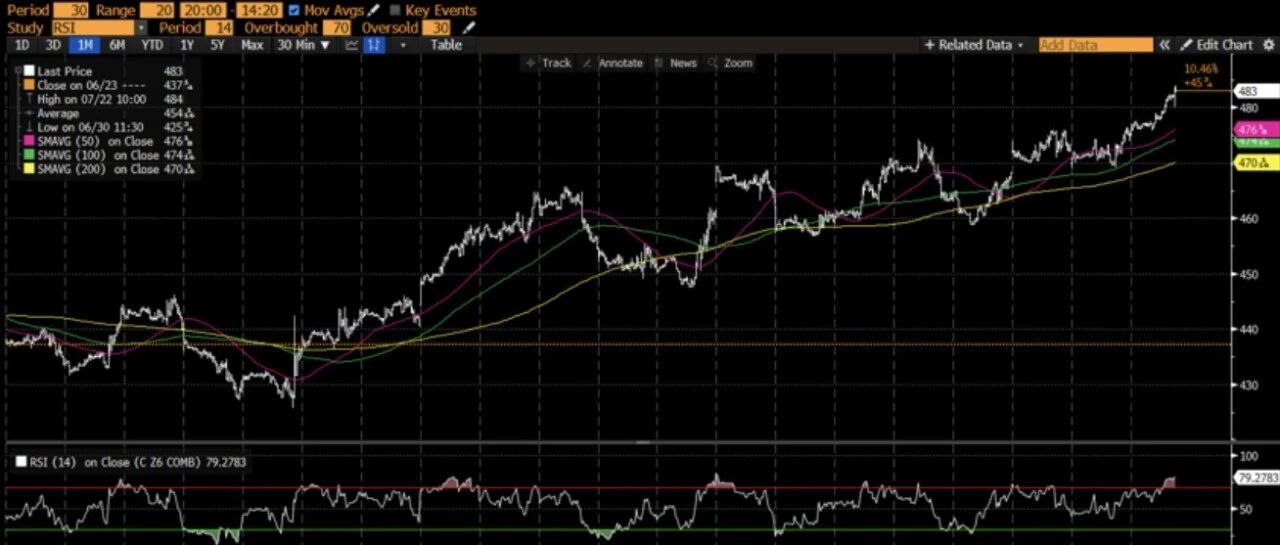
Task: Click the Range 20 input field
Action: (157, 10)
